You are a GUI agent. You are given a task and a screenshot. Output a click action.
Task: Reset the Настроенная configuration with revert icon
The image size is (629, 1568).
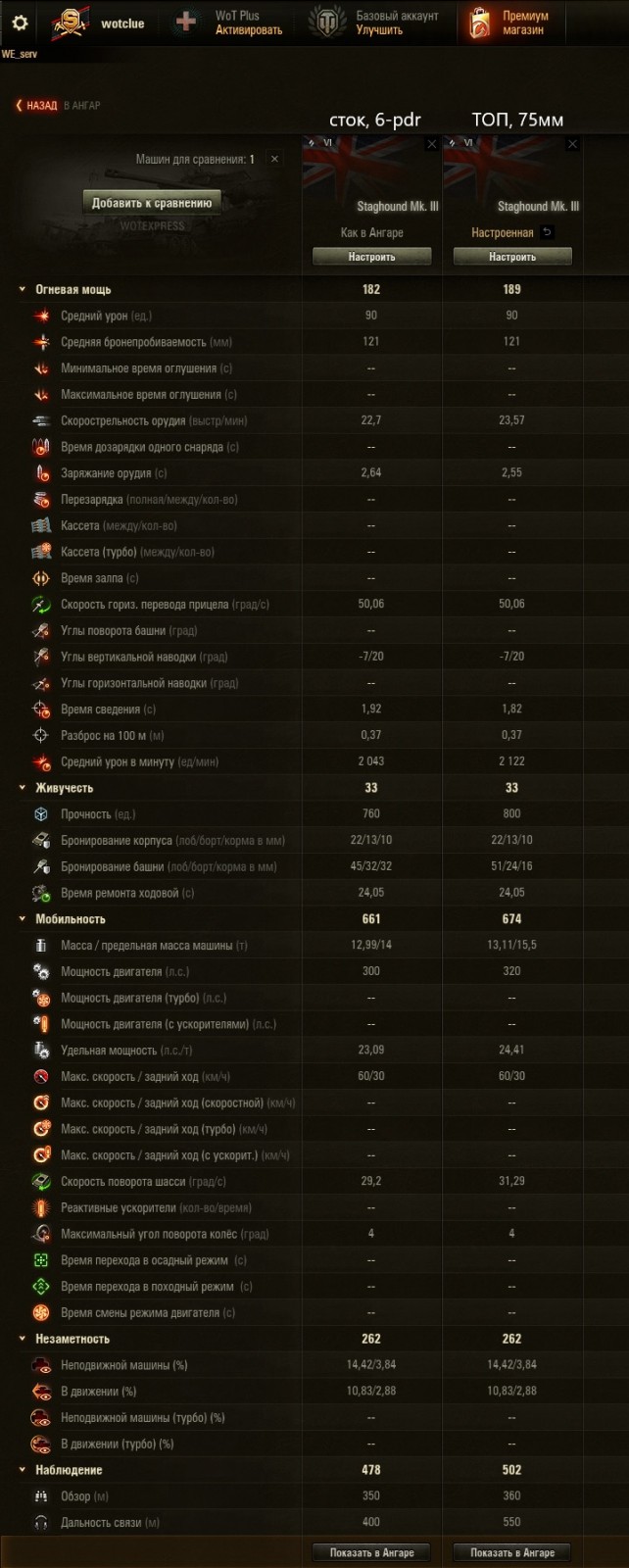click(548, 232)
